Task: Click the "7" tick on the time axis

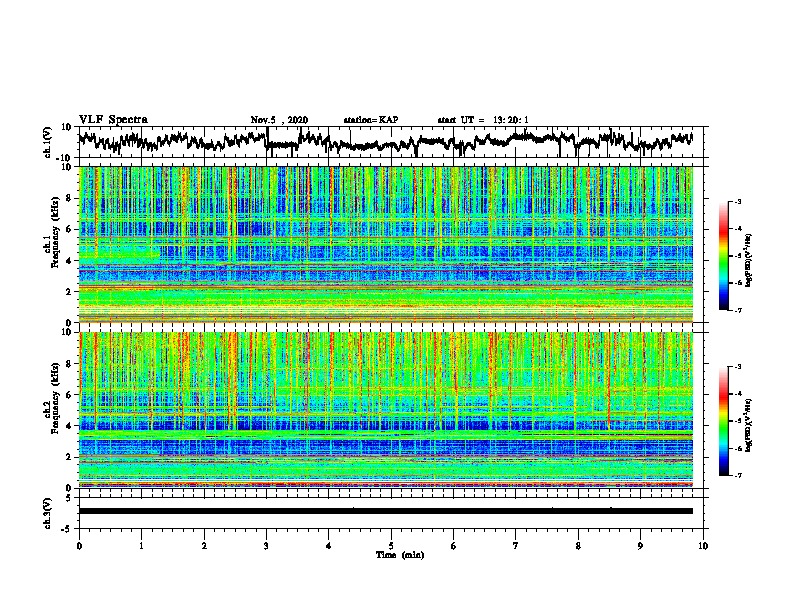Action: coord(516,546)
